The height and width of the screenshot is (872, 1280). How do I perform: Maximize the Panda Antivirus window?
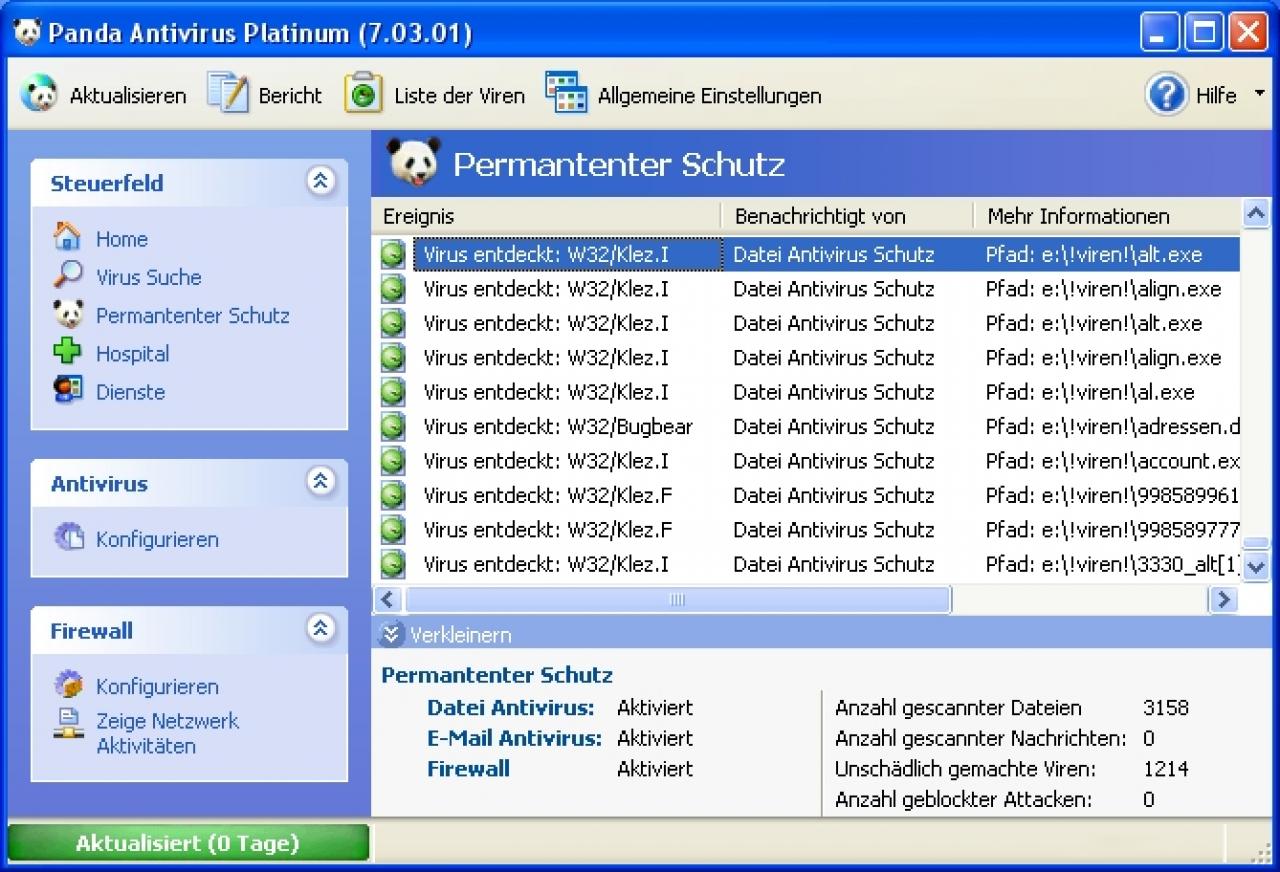click(x=1204, y=33)
